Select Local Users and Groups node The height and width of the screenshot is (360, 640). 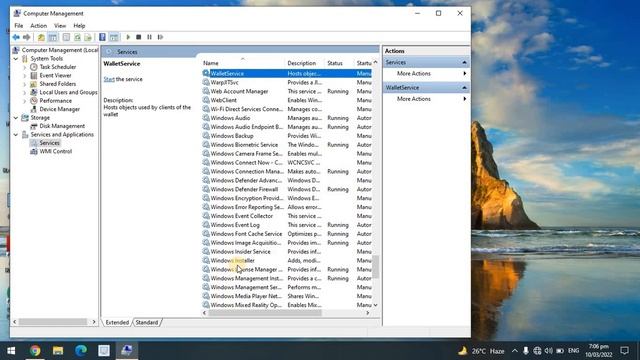[68, 92]
